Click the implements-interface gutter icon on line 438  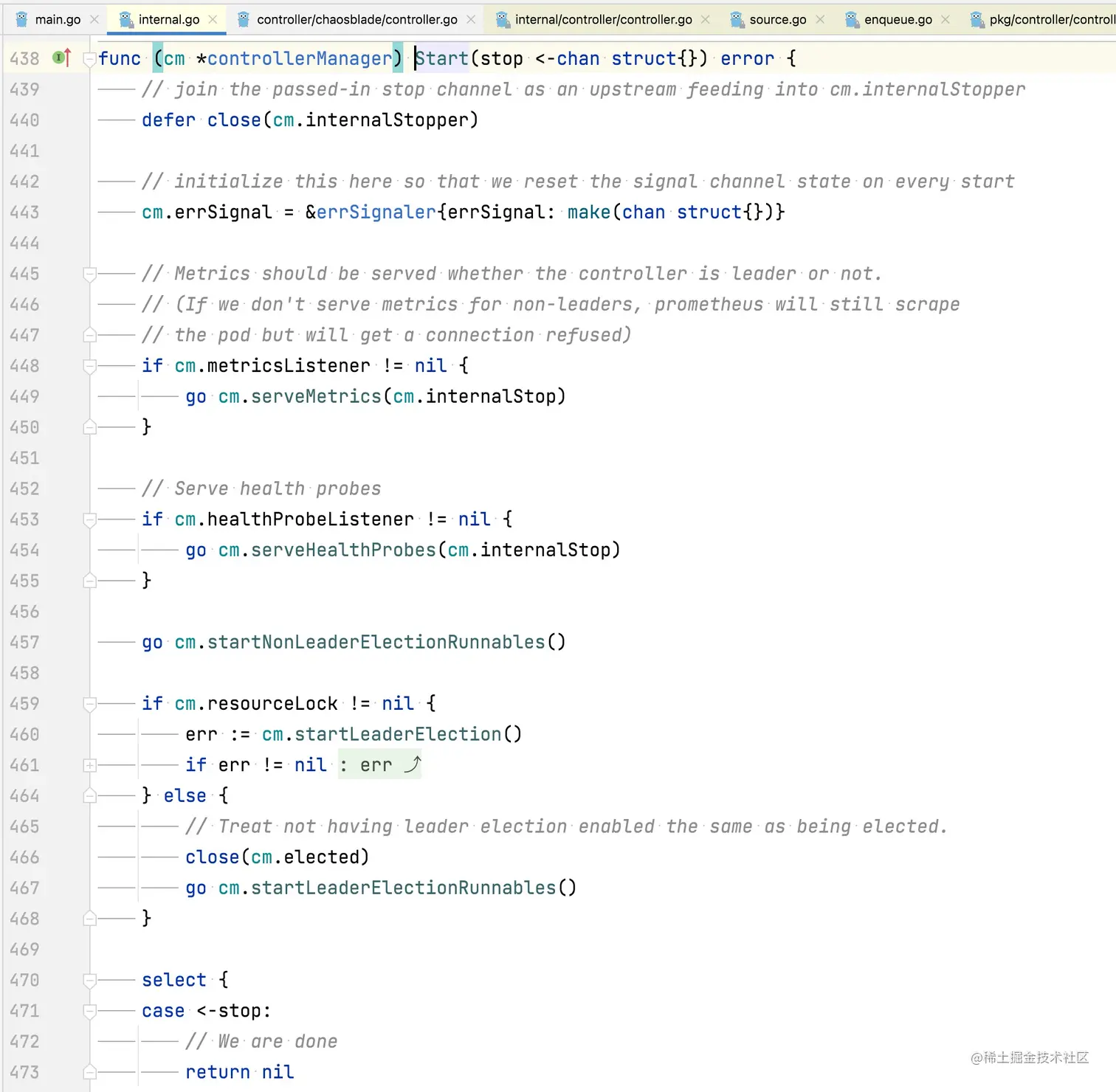point(62,58)
